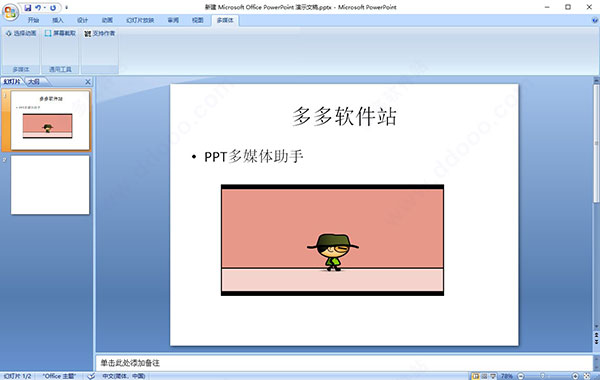The width and height of the screenshot is (600, 380).
Task: Open Customize Quick Access Toolbar dropdown
Action: pos(66,7)
